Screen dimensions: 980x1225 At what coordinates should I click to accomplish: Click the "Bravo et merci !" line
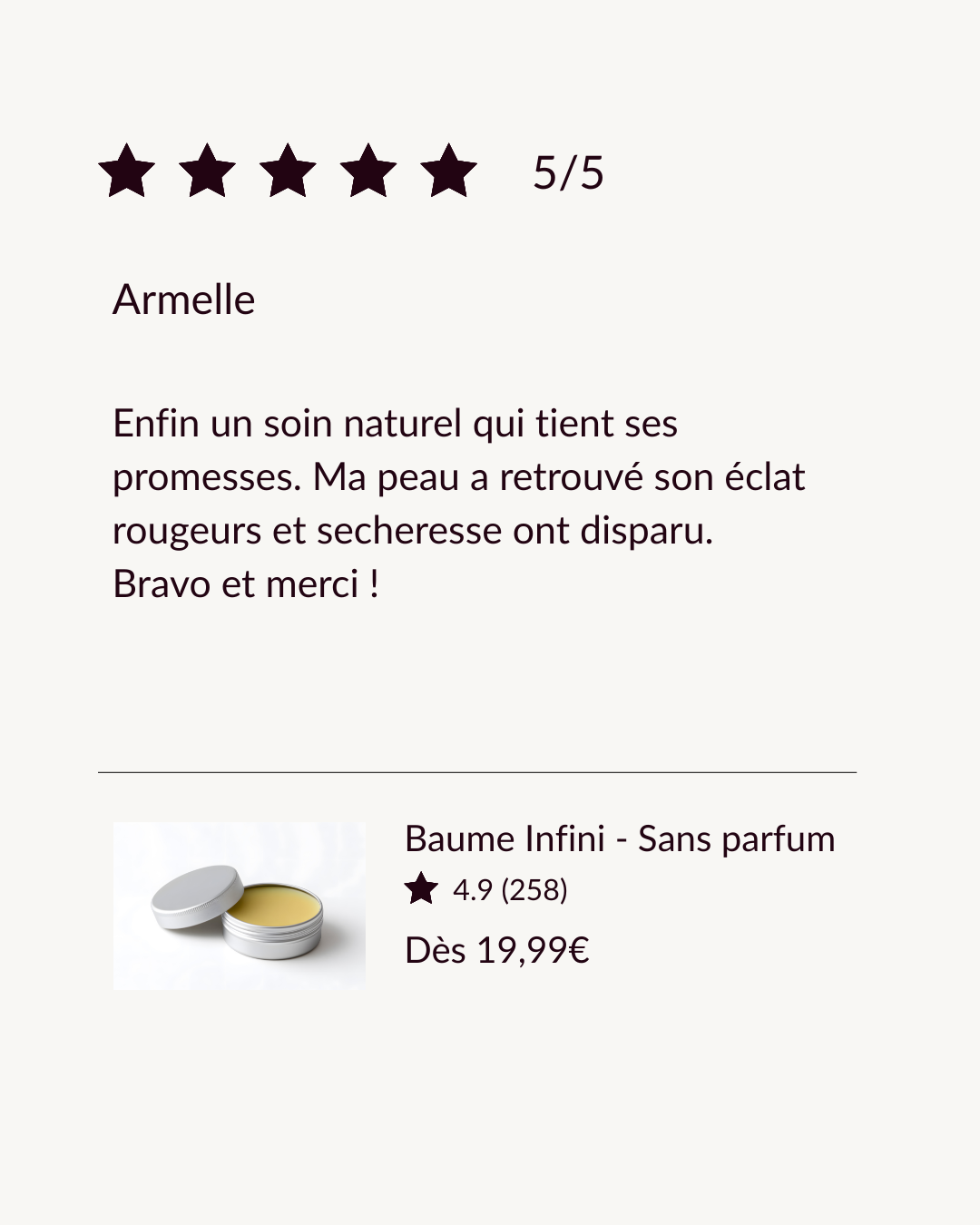tap(246, 584)
